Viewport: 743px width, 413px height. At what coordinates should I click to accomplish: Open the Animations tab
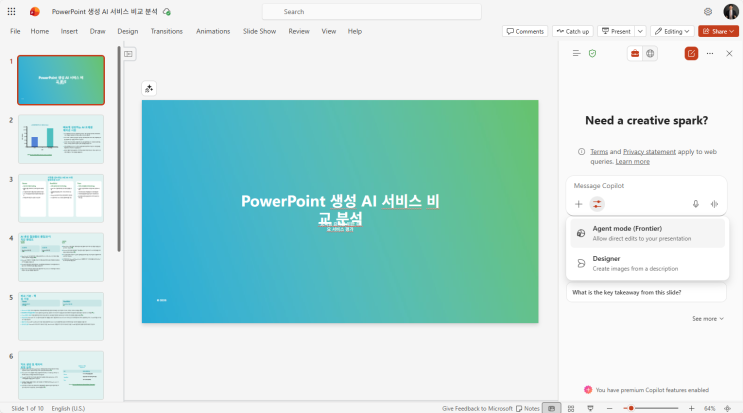pyautogui.click(x=213, y=31)
